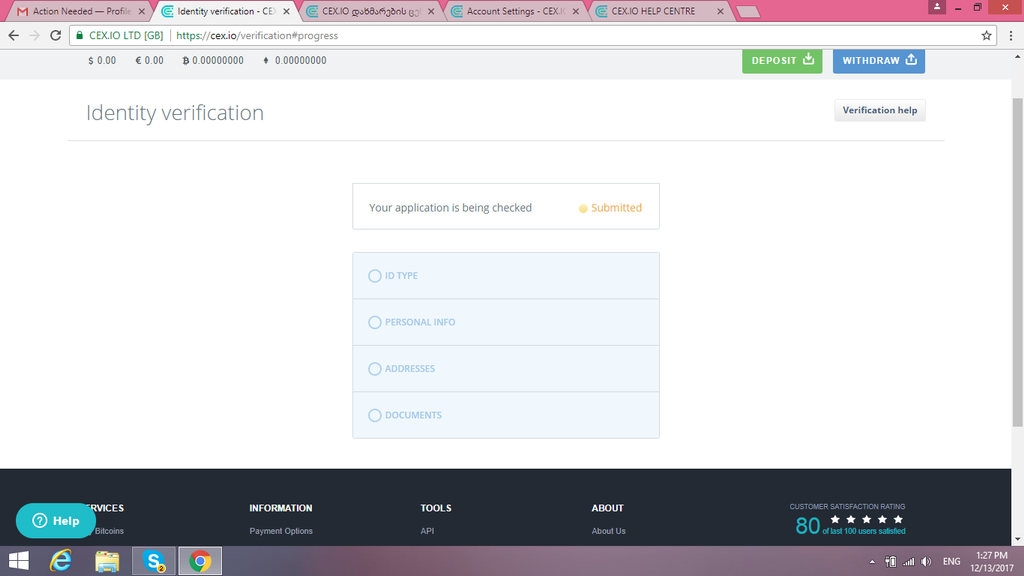
Task: Open the Windows Start menu
Action: [19, 561]
